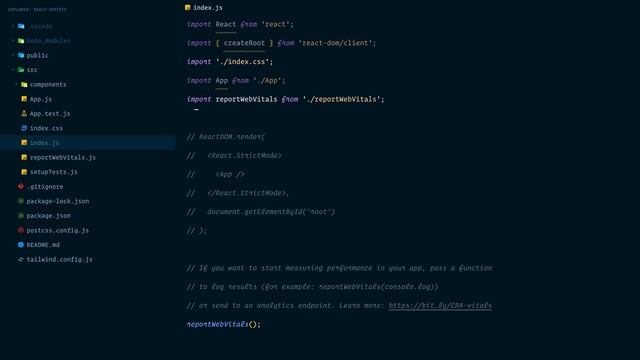This screenshot has width=640, height=360.
Task: Open package.json from the explorer
Action: [x=49, y=216]
